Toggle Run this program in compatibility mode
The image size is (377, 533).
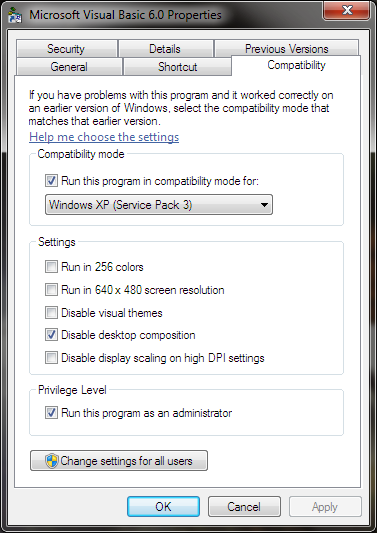[x=51, y=181]
